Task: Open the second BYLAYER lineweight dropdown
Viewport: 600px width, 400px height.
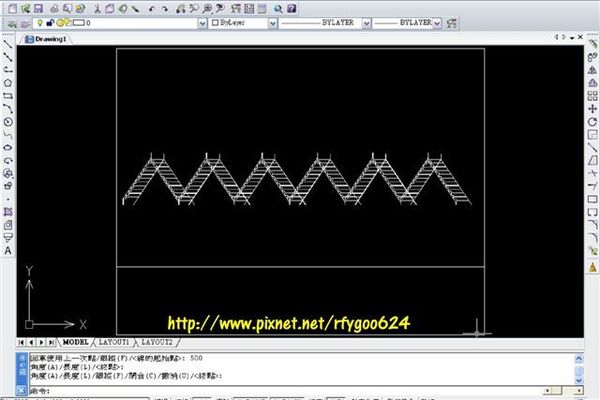Action: [x=437, y=23]
